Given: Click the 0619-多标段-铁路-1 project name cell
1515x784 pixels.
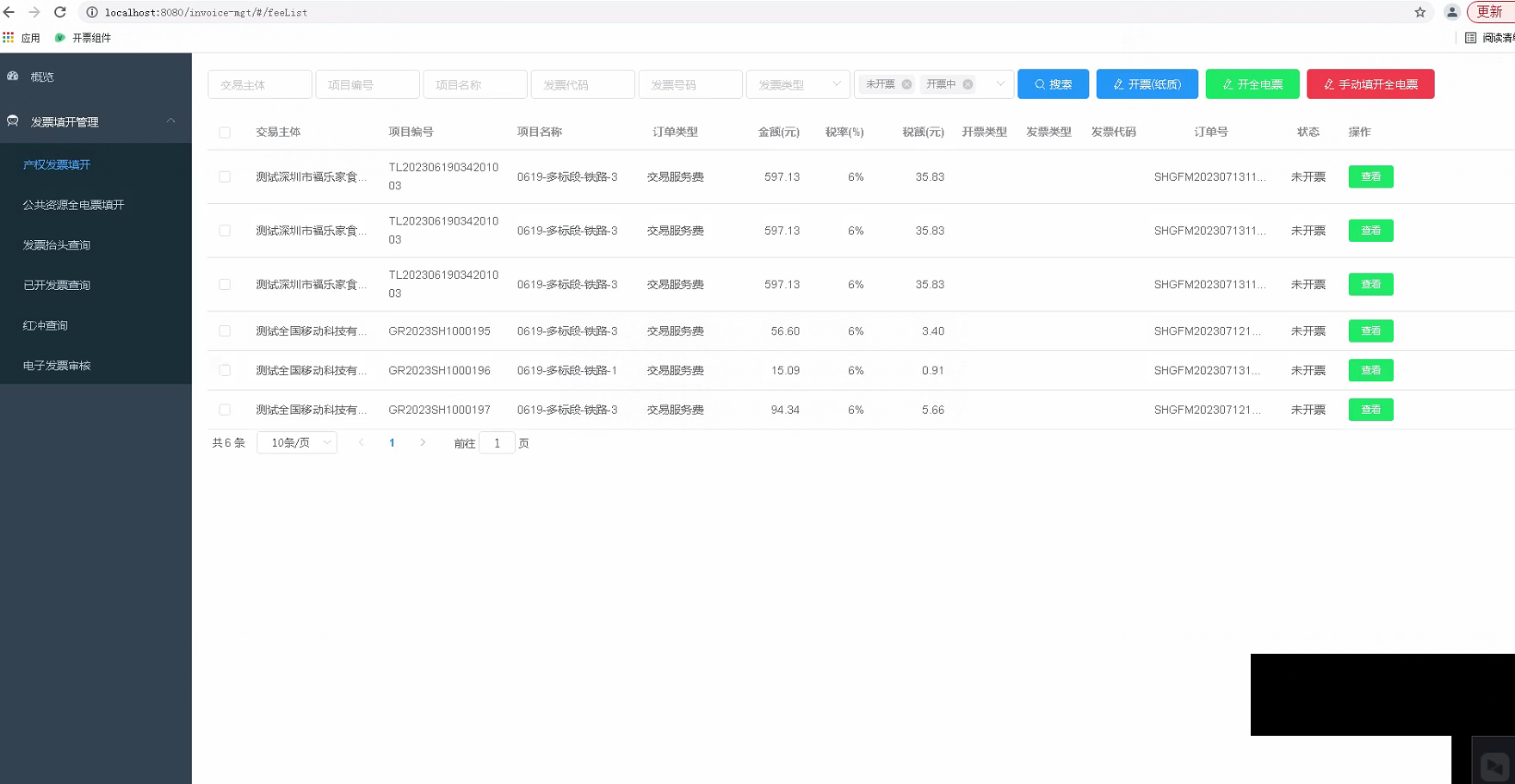Looking at the screenshot, I should 567,370.
